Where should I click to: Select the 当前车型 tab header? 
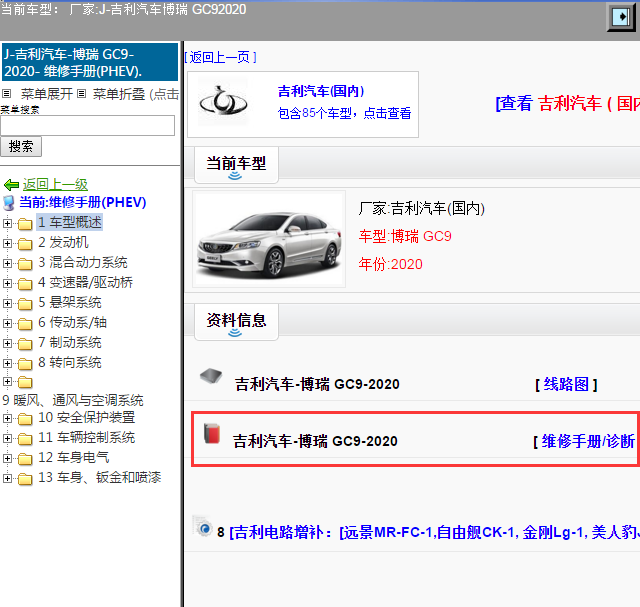tap(236, 165)
